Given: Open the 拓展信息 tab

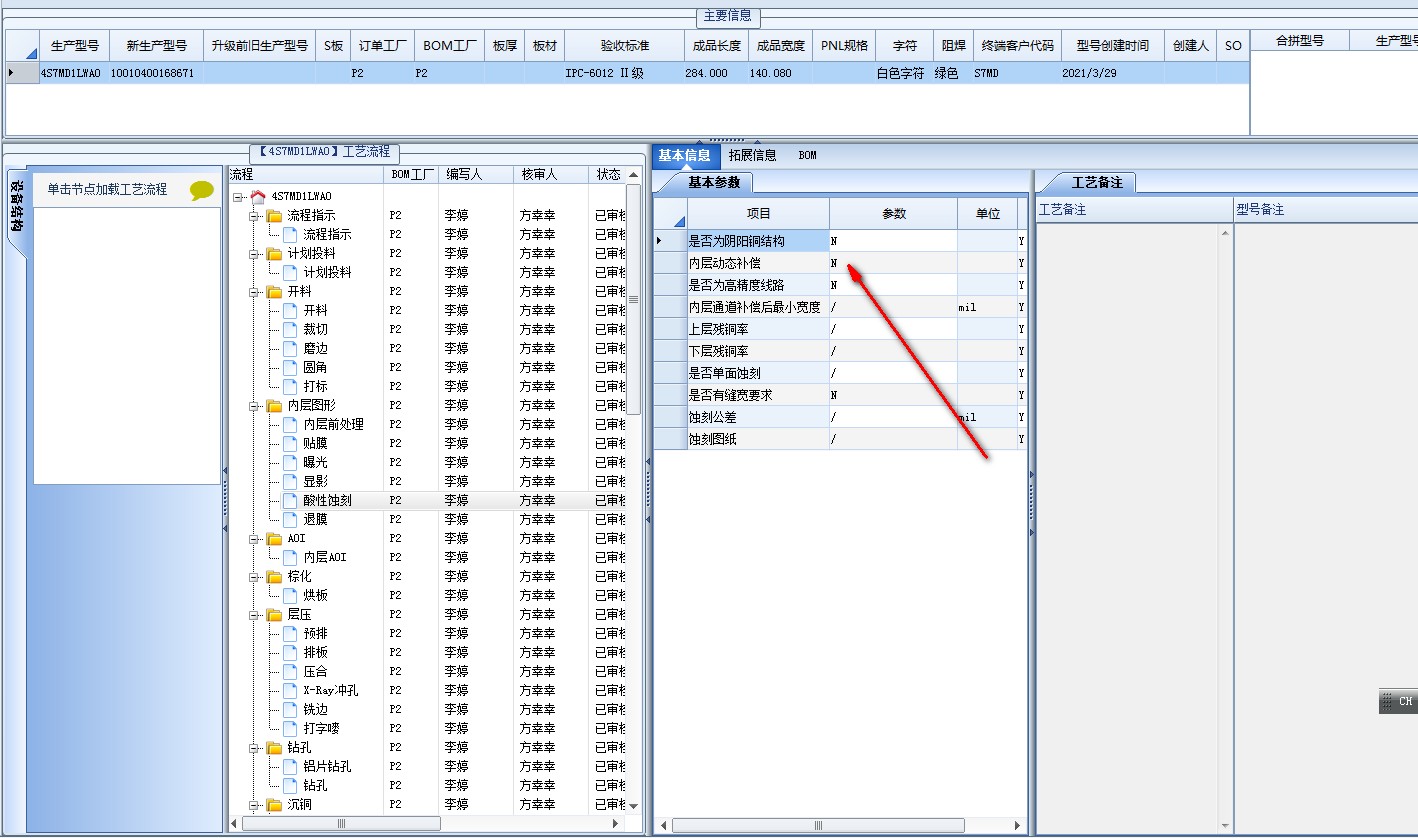Looking at the screenshot, I should (752, 155).
